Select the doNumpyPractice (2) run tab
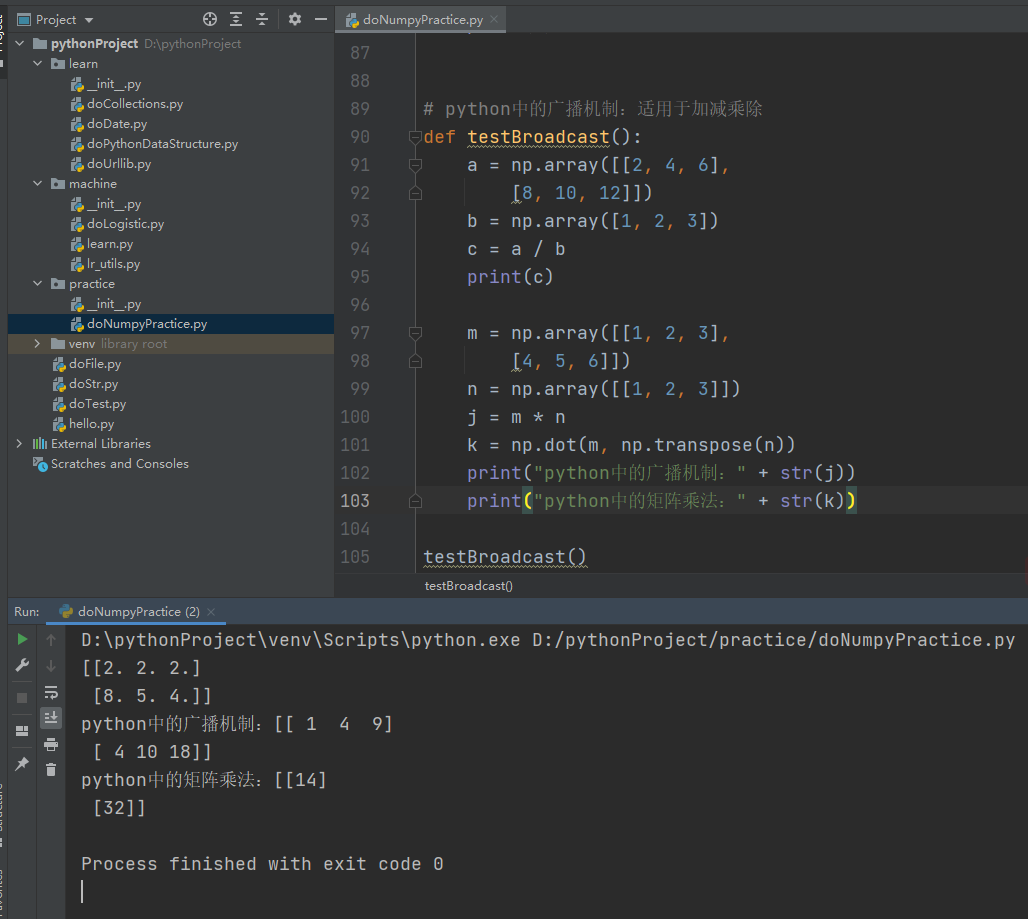This screenshot has height=919, width=1028. [x=135, y=611]
